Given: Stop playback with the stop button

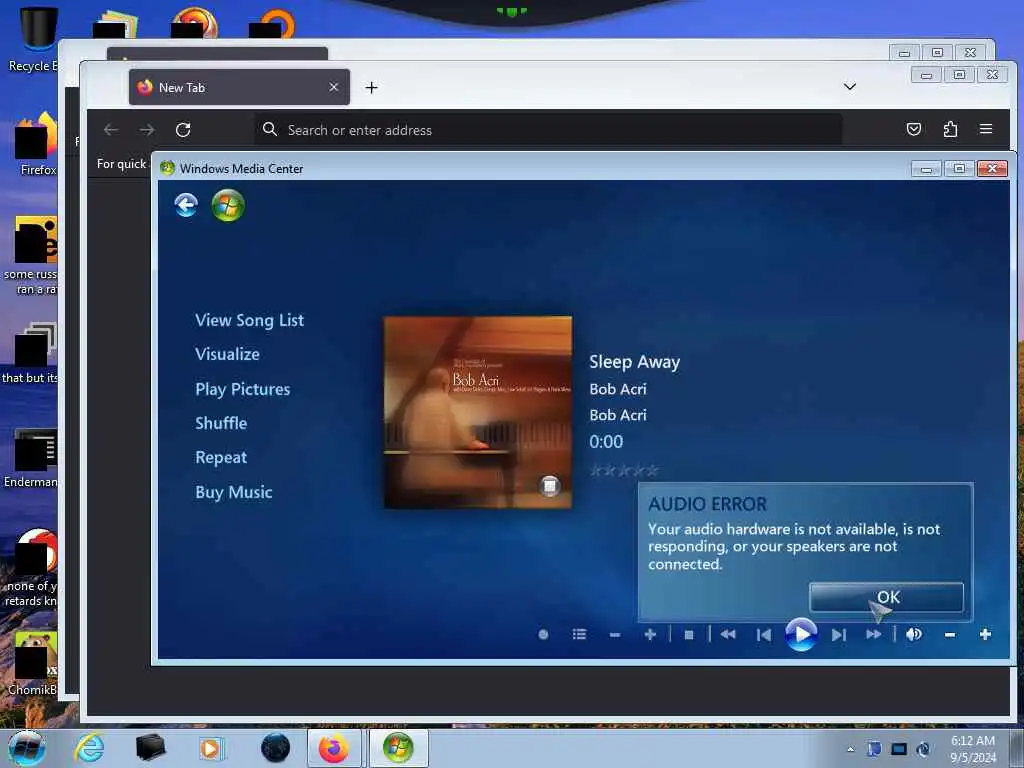Looking at the screenshot, I should (x=688, y=635).
